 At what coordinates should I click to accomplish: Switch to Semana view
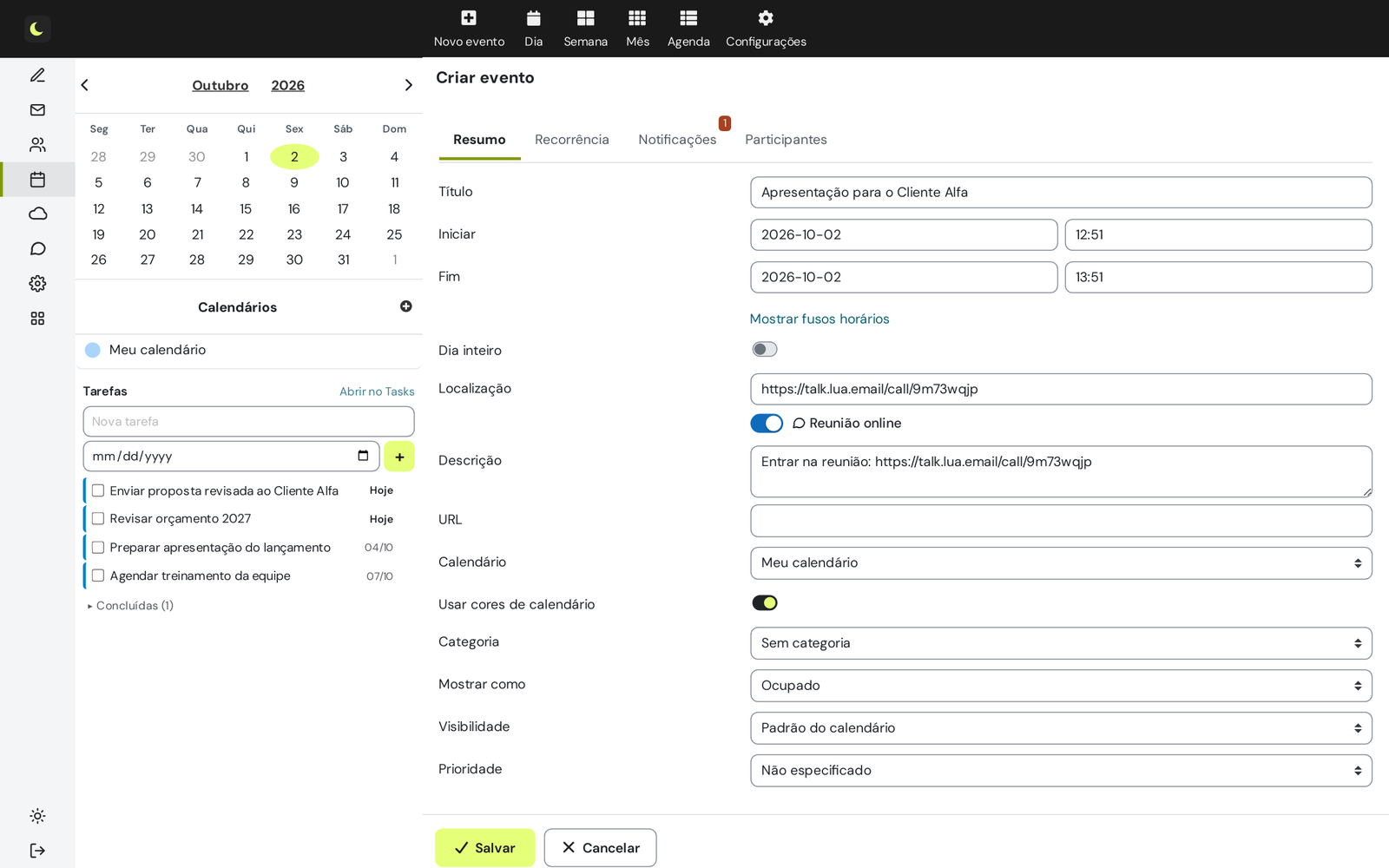pos(585,29)
